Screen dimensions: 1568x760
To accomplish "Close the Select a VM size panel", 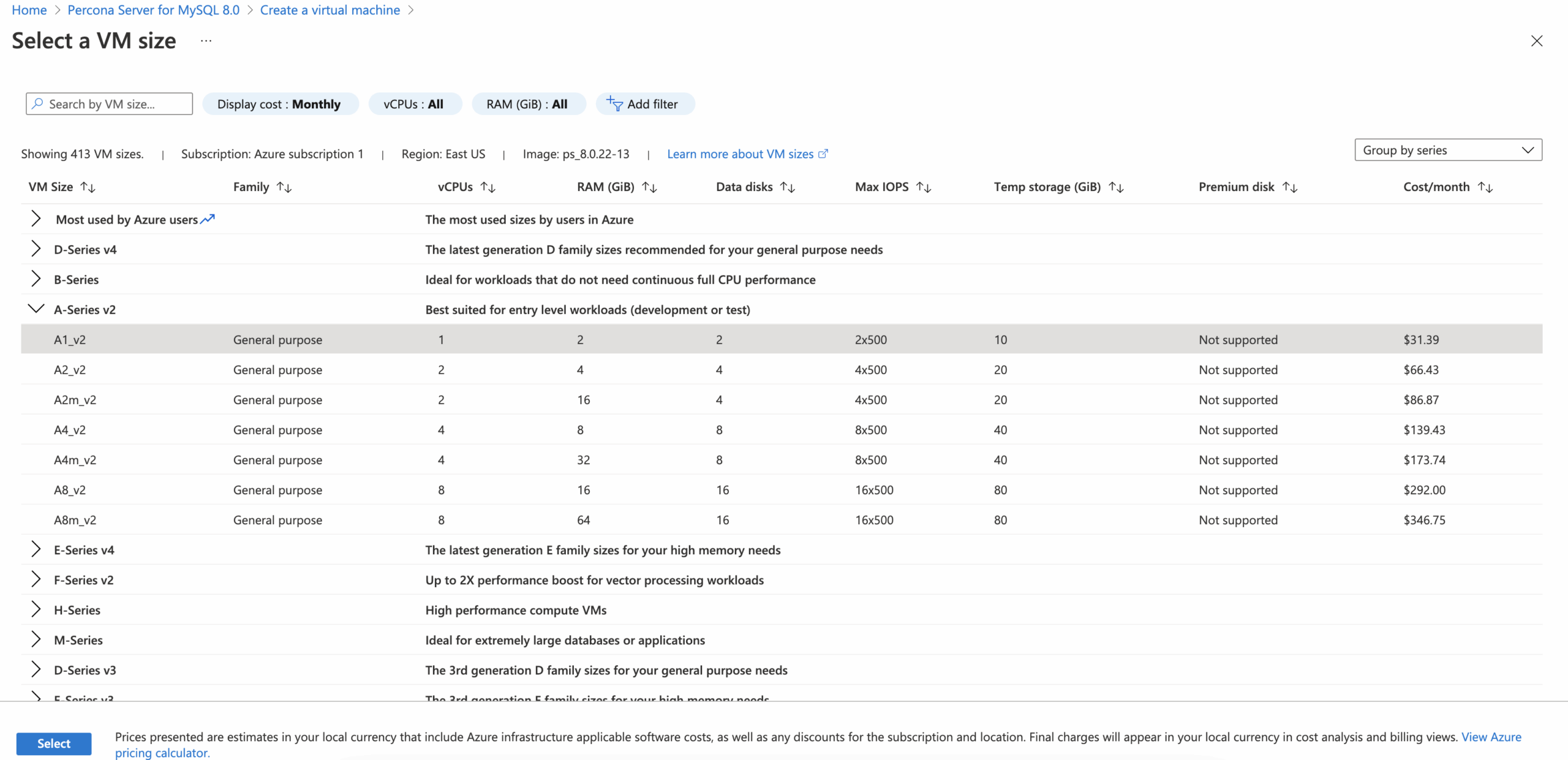I will (x=1536, y=41).
